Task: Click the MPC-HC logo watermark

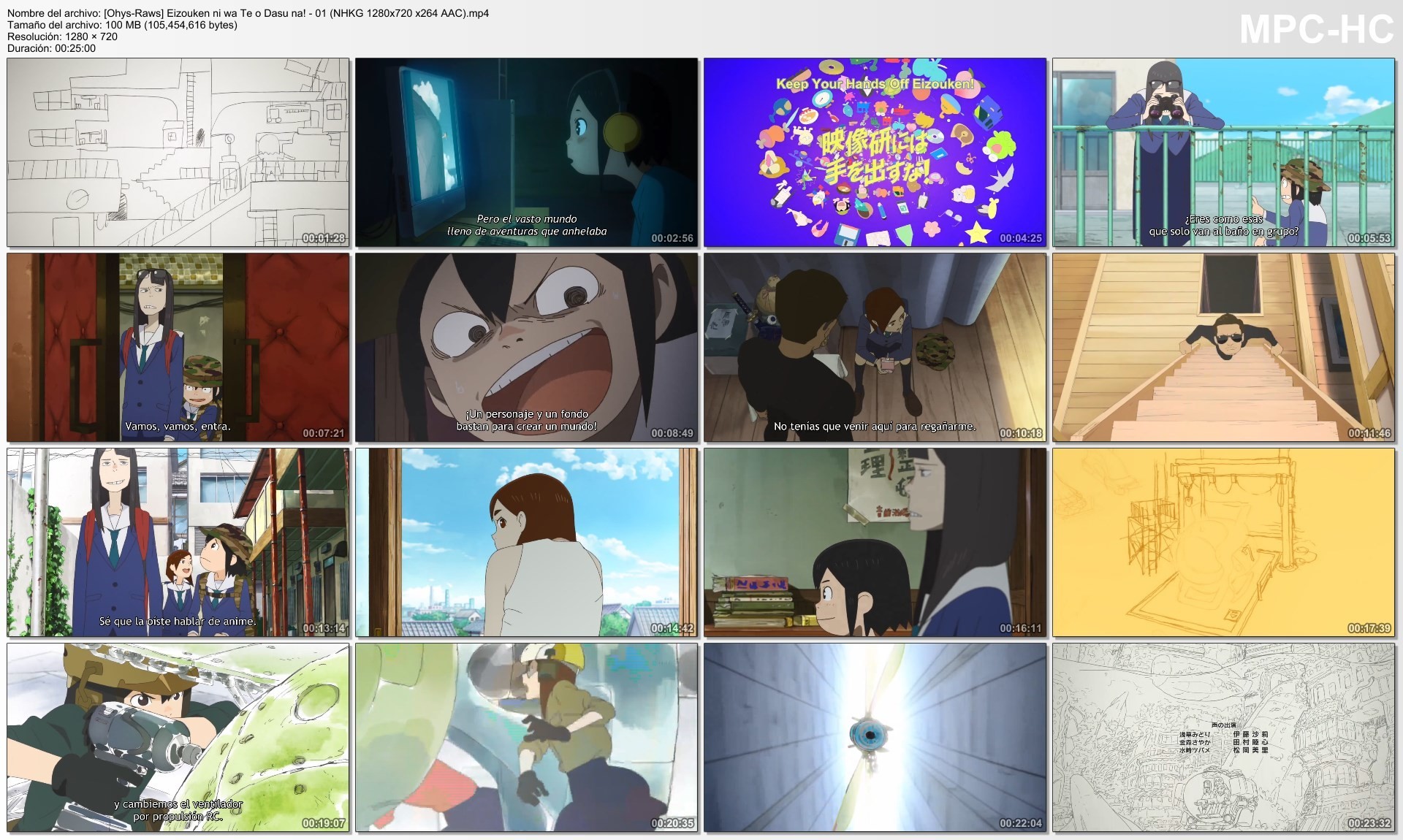Action: (1316, 30)
